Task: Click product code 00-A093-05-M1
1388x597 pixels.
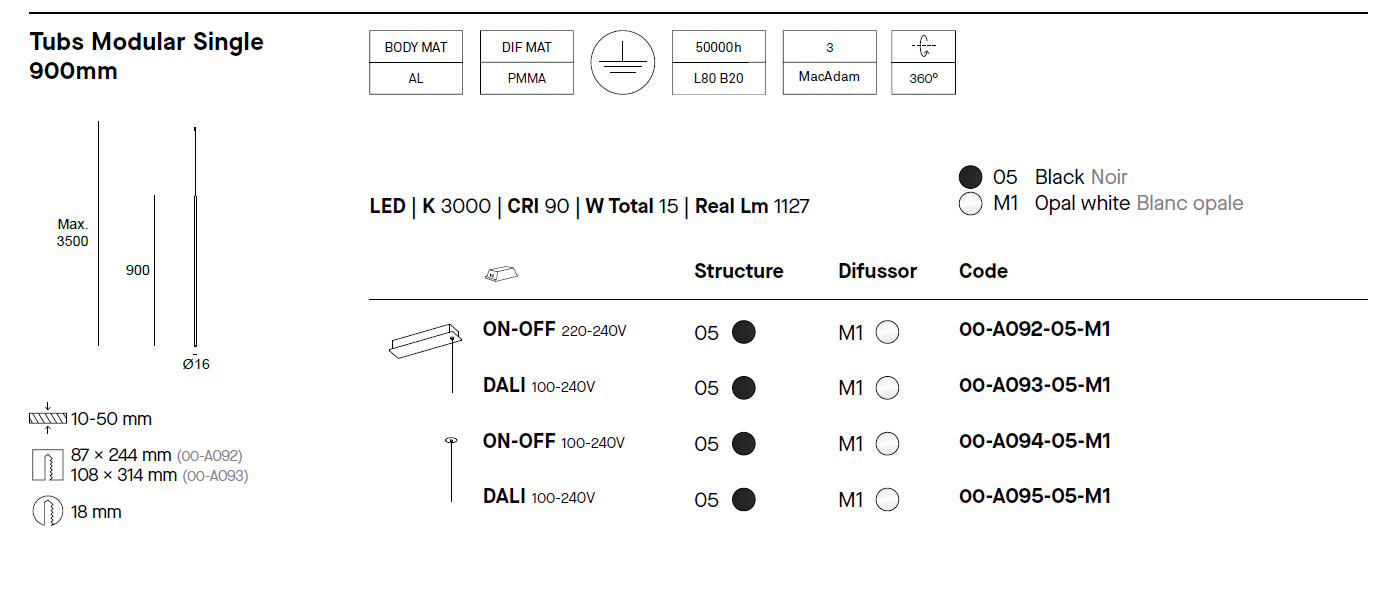Action: point(1034,385)
